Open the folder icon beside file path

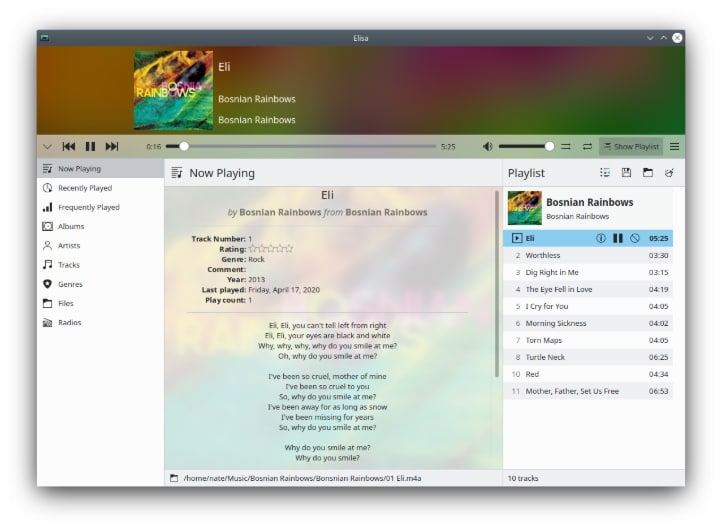(174, 478)
